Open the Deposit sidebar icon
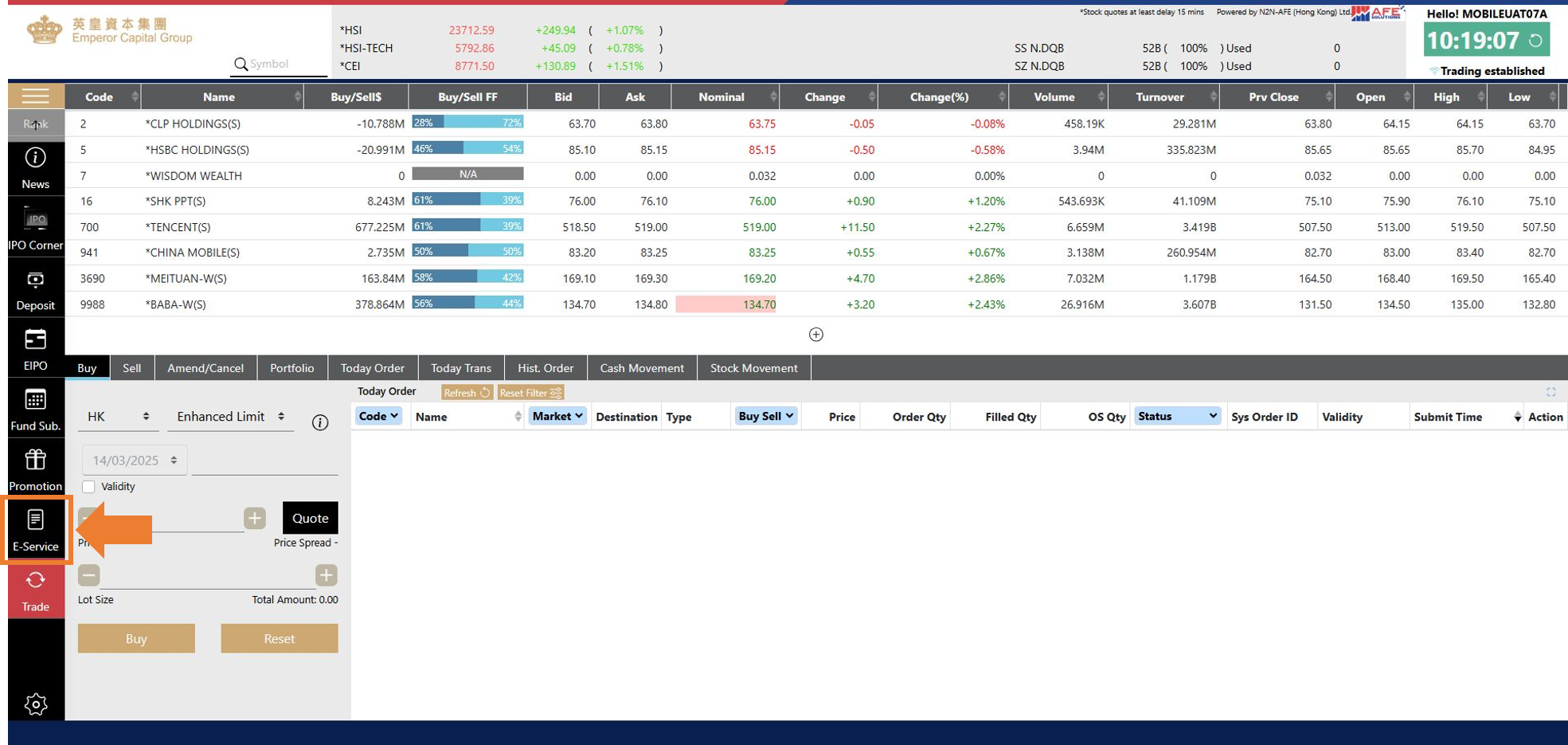1568x745 pixels. [36, 290]
